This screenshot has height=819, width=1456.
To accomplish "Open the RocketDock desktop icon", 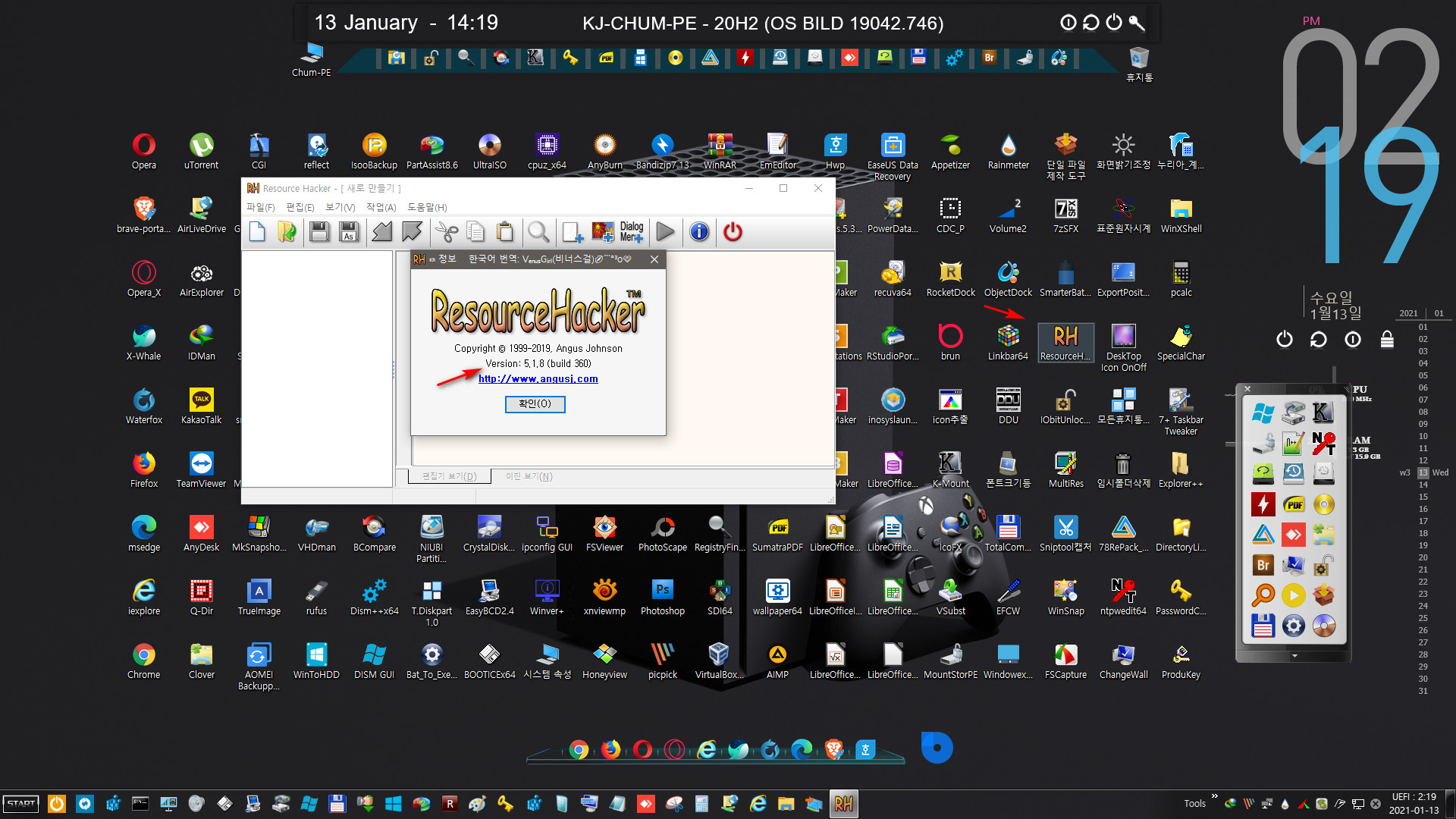I will pos(951,279).
